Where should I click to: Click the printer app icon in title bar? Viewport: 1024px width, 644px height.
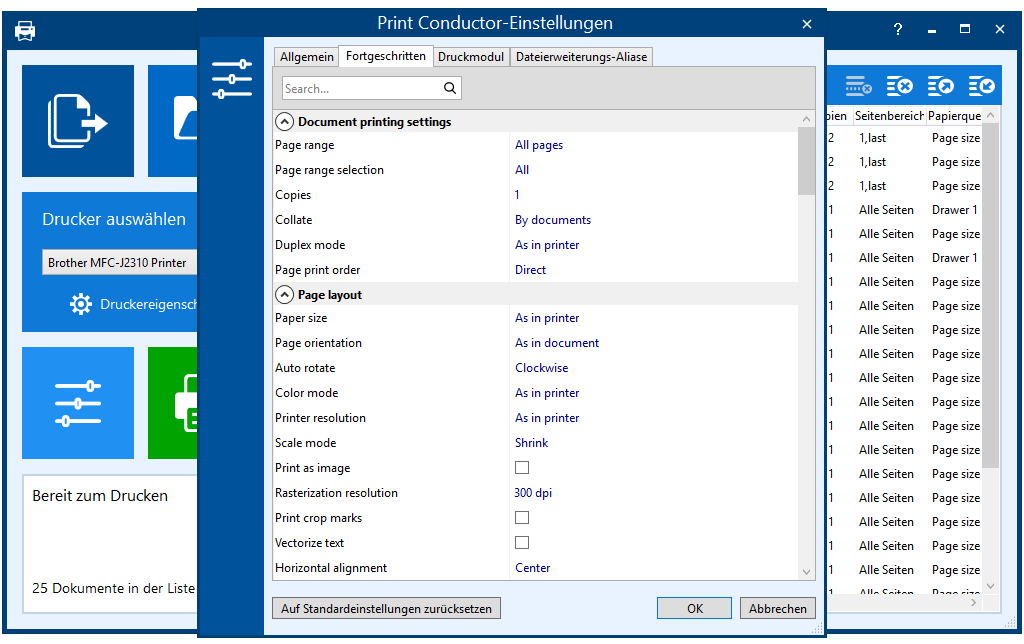(x=25, y=30)
